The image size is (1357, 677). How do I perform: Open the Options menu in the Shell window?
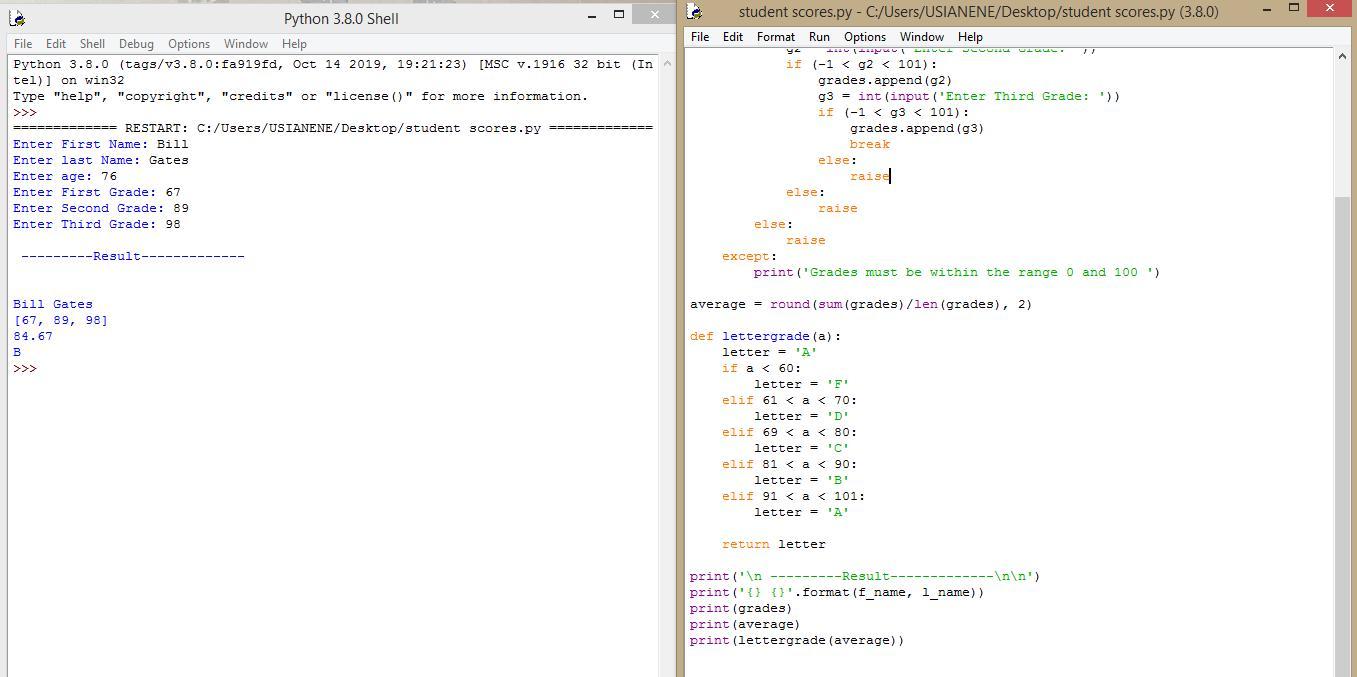[x=188, y=44]
